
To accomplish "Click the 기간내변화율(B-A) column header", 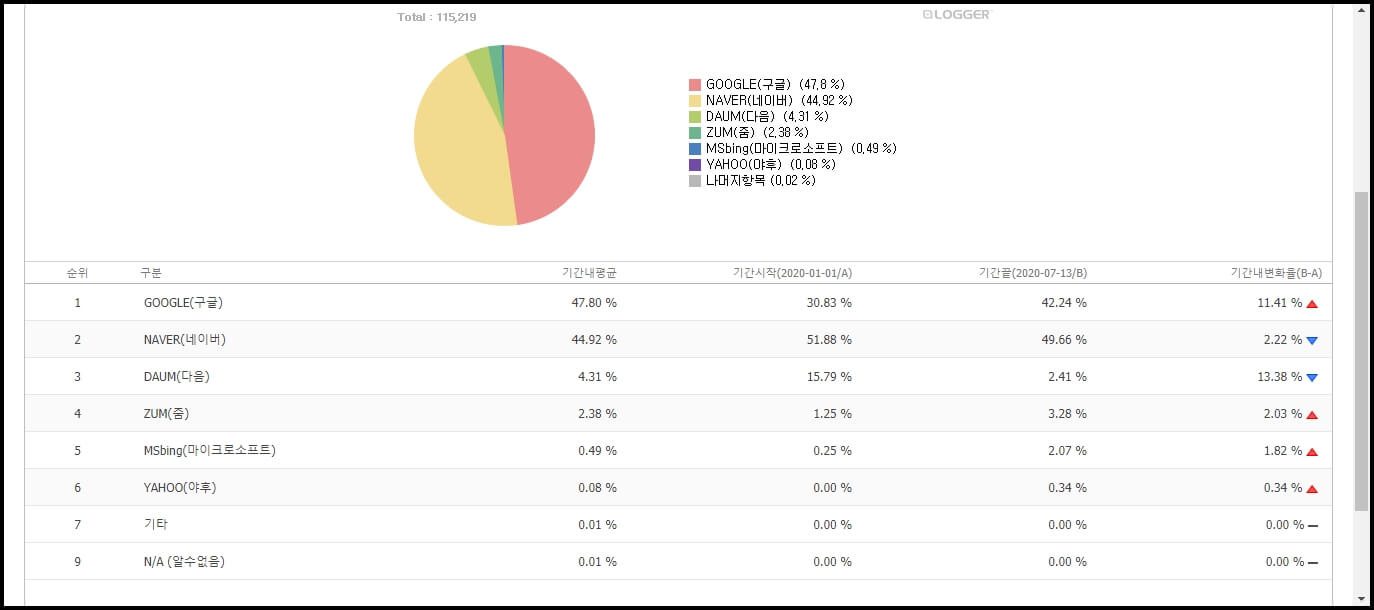I will pyautogui.click(x=1276, y=273).
